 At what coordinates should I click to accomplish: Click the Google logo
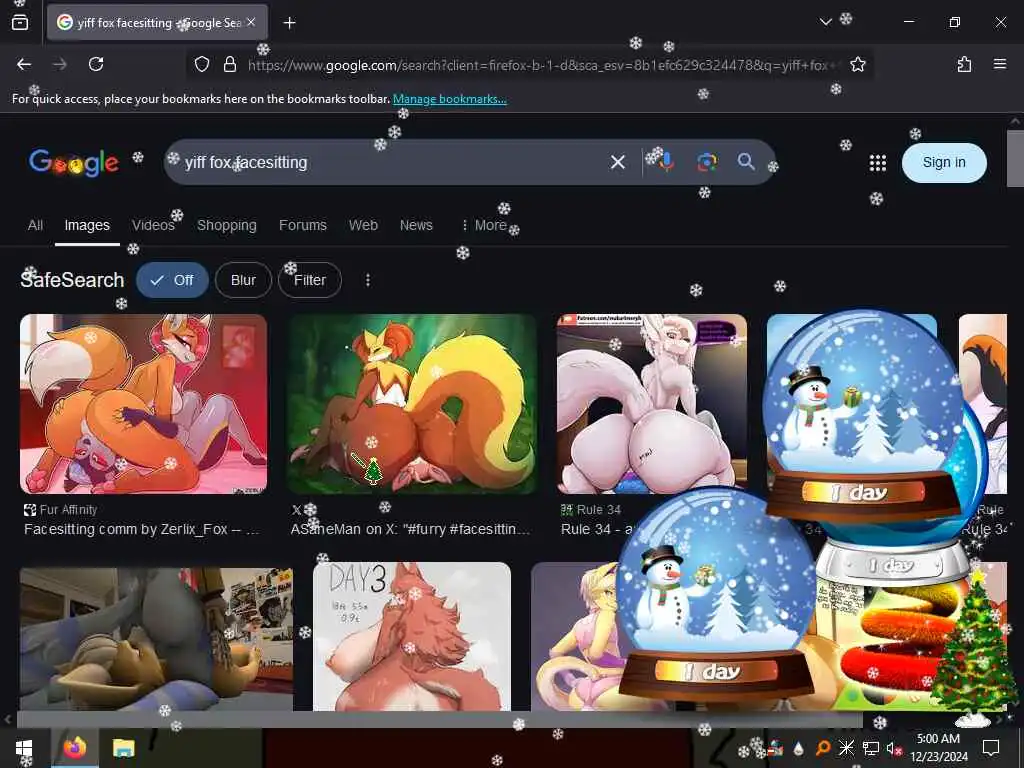click(x=74, y=163)
